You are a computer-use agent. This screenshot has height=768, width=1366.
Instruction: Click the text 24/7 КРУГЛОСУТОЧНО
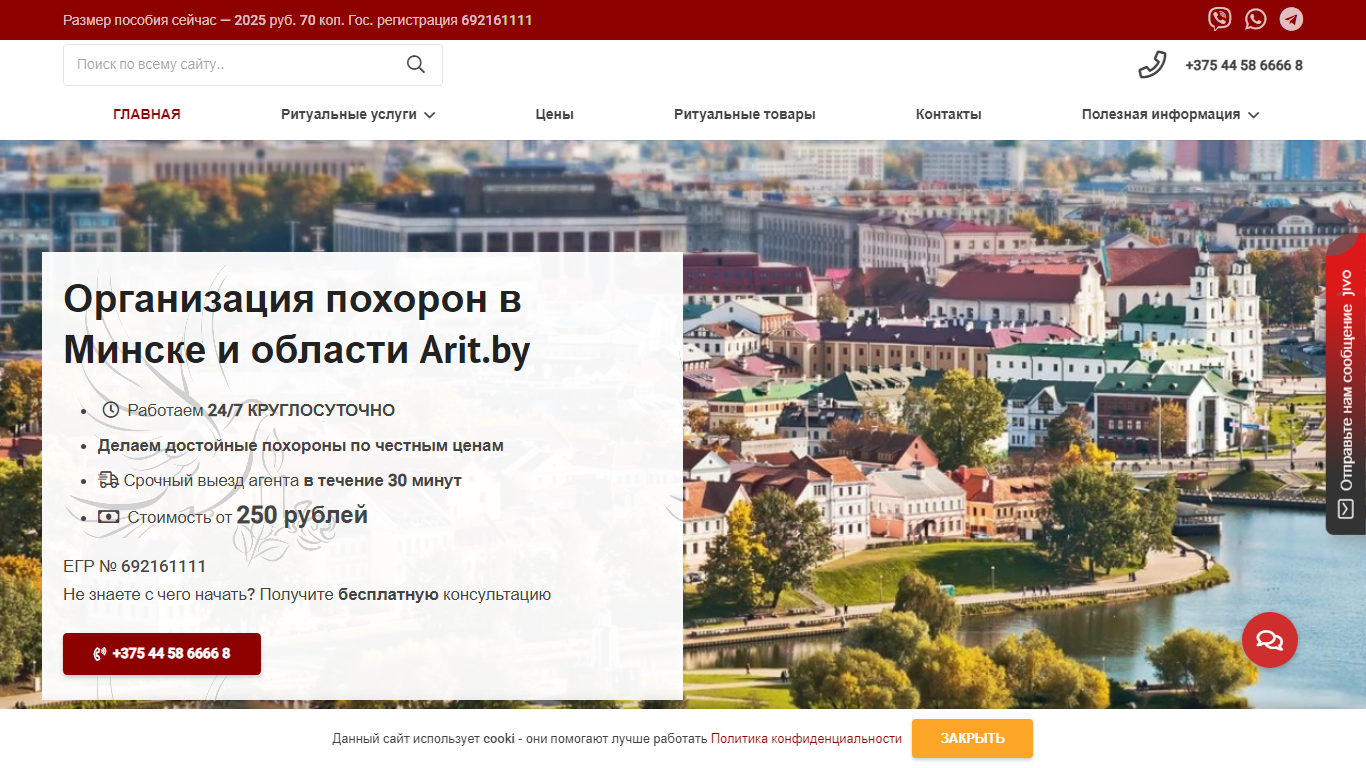pyautogui.click(x=301, y=410)
